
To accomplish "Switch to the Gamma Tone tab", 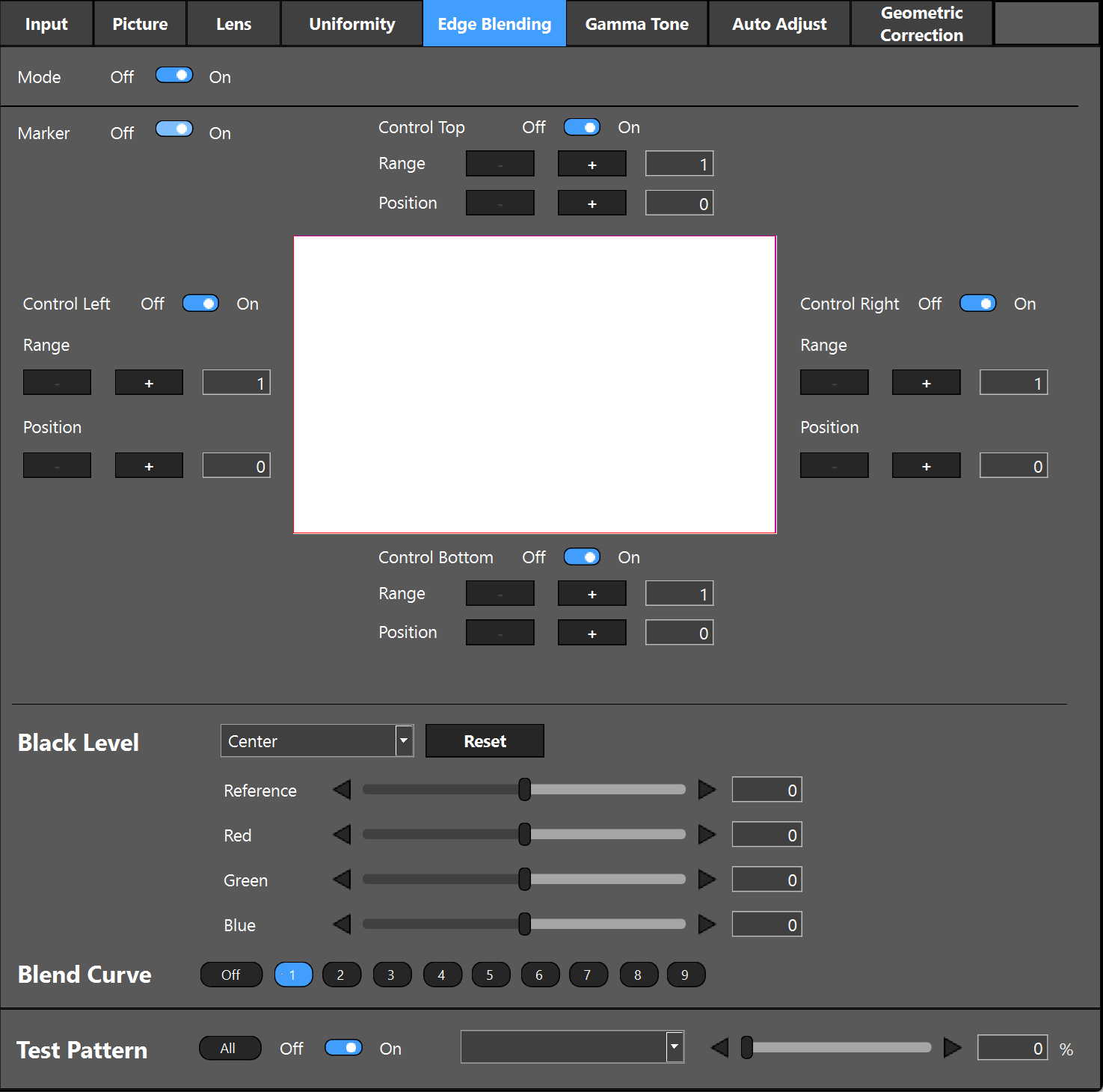I will pos(636,24).
